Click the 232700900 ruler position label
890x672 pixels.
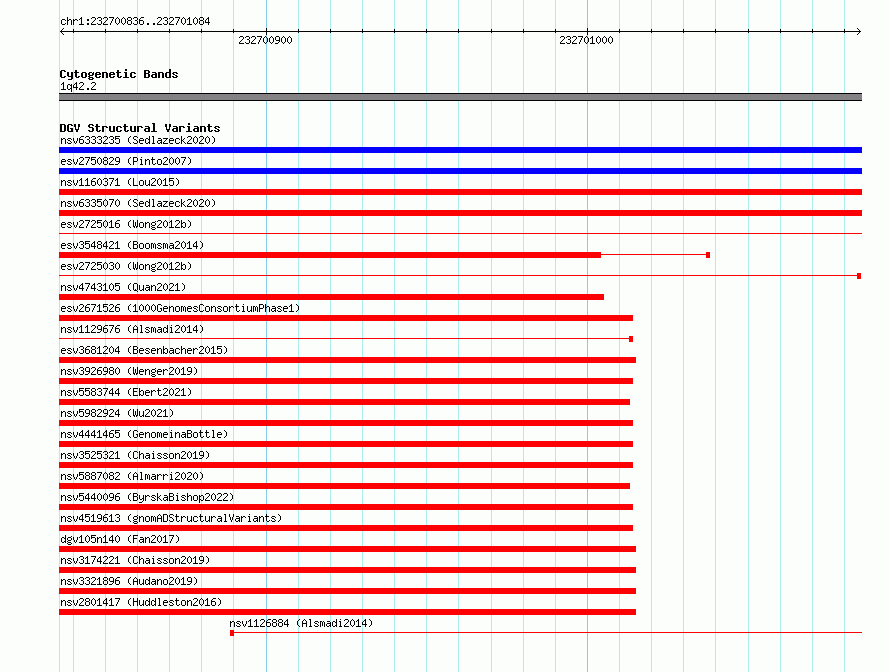(x=265, y=40)
